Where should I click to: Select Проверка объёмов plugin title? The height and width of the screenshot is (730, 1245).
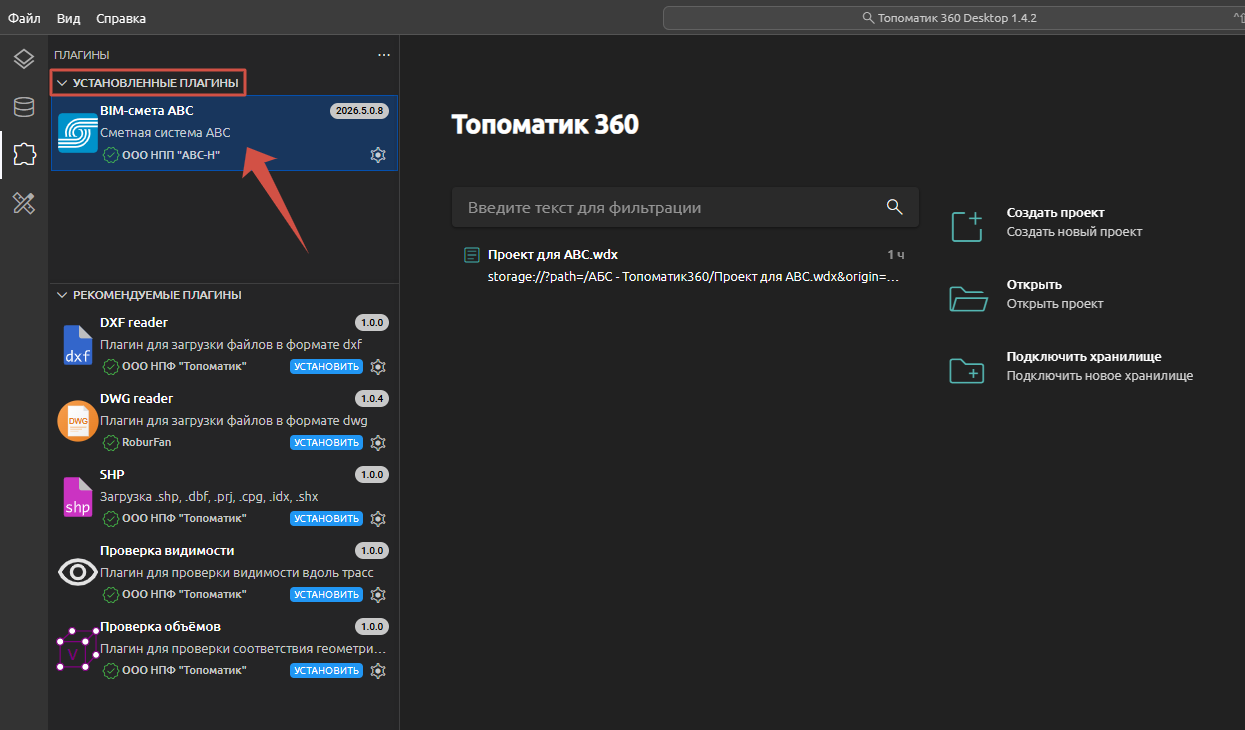160,627
